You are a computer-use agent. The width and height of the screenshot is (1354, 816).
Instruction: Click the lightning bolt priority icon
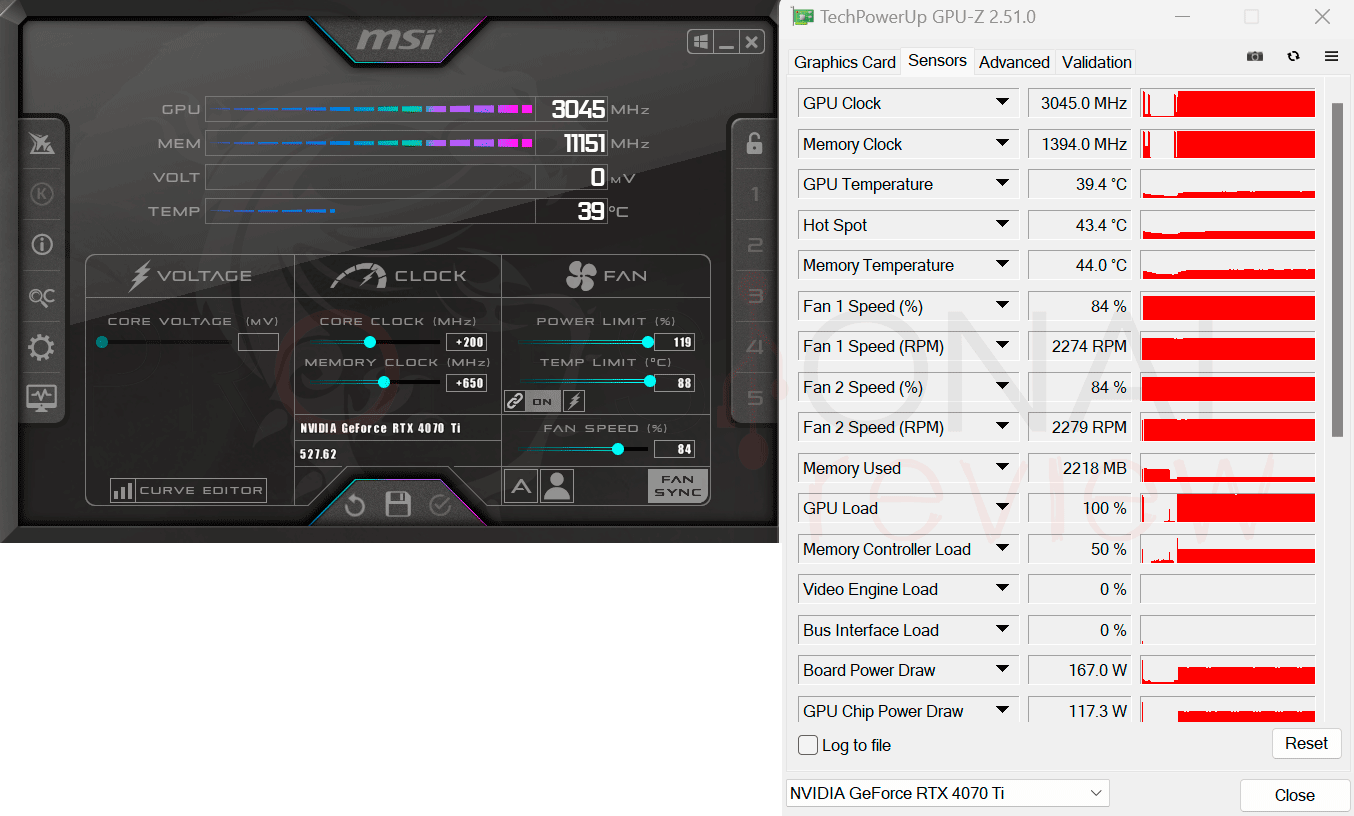tap(574, 401)
